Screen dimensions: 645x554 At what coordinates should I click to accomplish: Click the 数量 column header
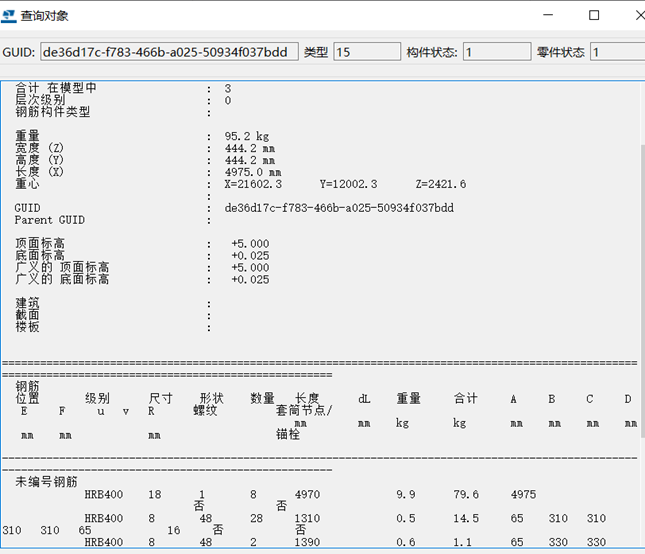(x=262, y=398)
